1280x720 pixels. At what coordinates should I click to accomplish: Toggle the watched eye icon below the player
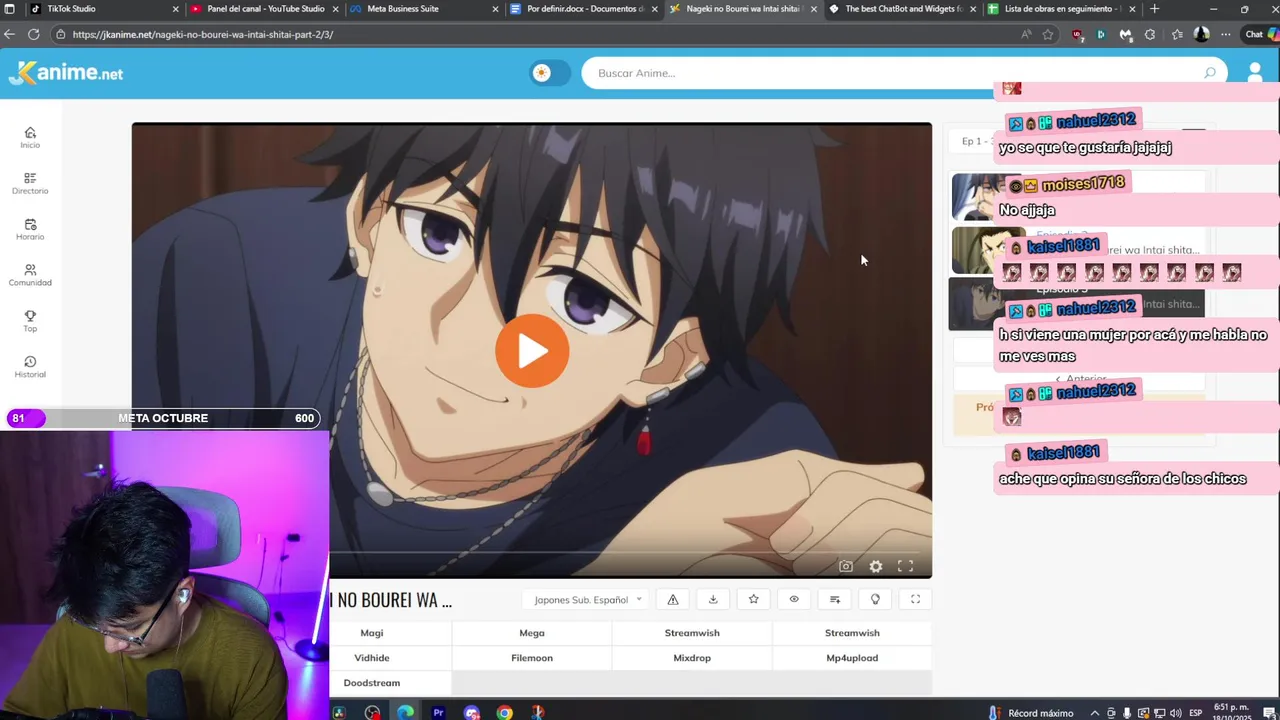(x=794, y=600)
